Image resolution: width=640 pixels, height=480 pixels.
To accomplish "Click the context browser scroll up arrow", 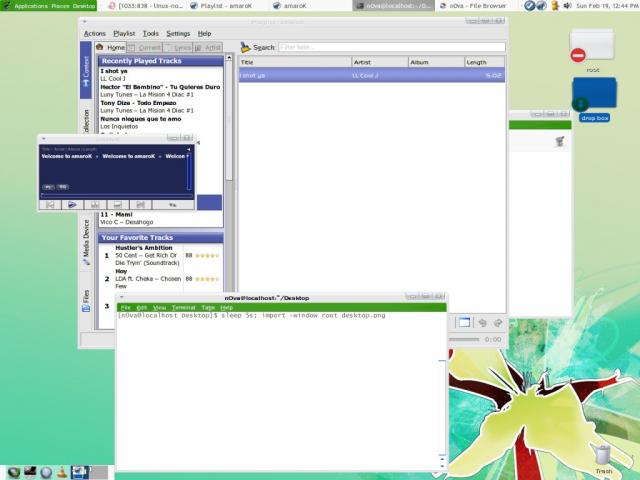I will pyautogui.click(x=229, y=58).
